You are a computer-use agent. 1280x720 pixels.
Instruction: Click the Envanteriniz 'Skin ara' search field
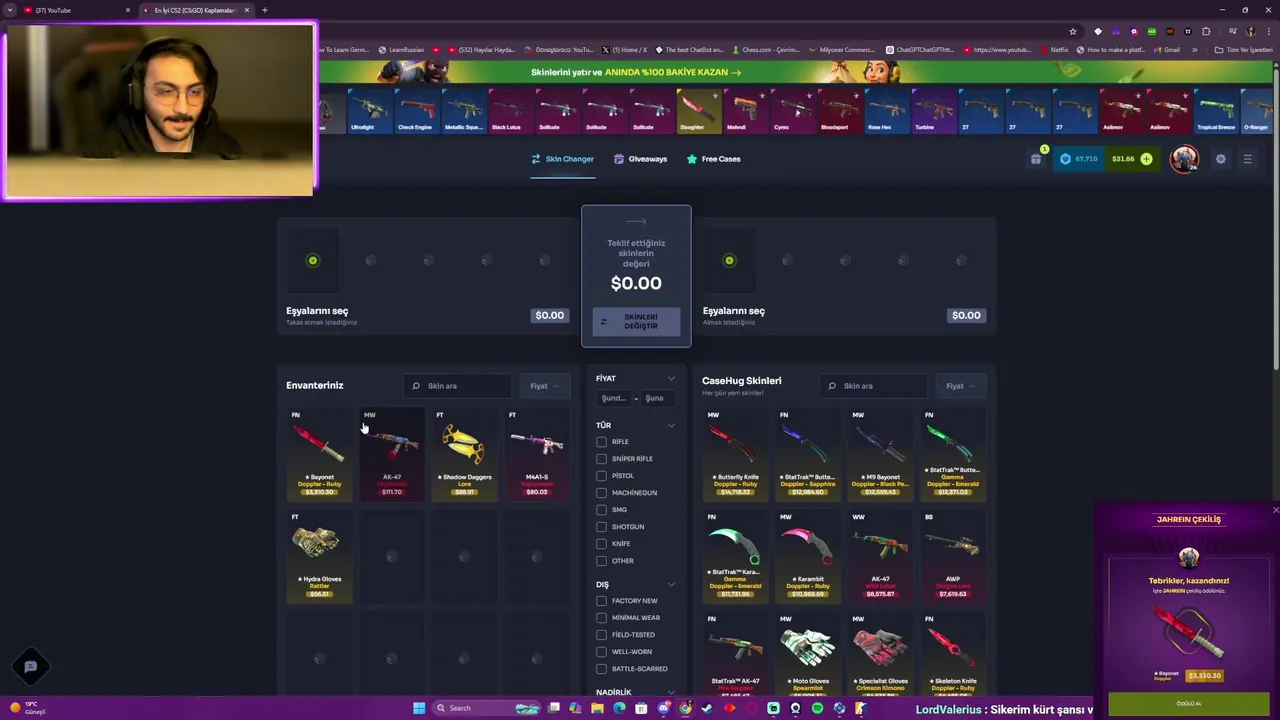[459, 386]
